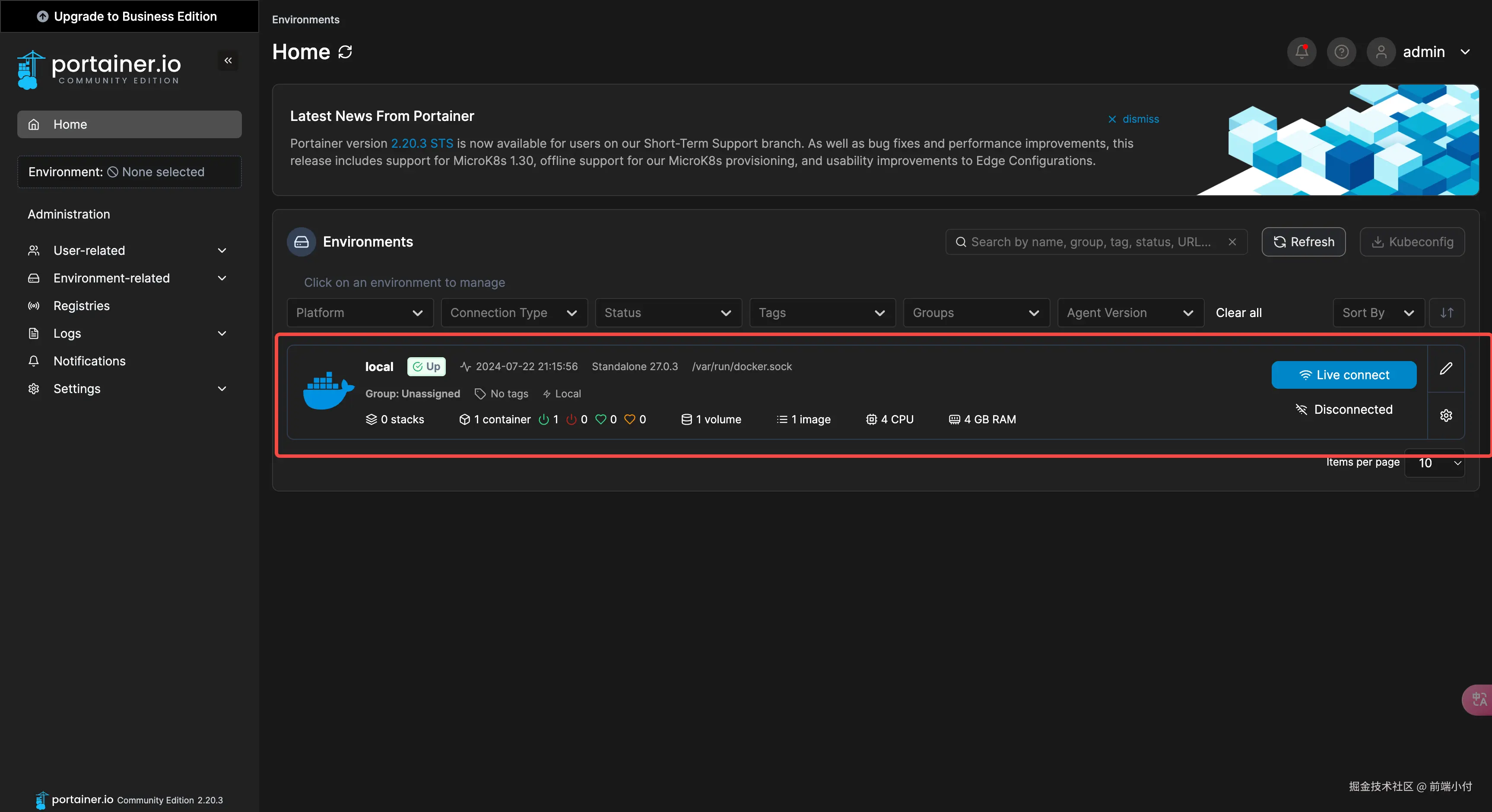The height and width of the screenshot is (812, 1492).
Task: Go to Notifications in sidebar
Action: [x=89, y=361]
